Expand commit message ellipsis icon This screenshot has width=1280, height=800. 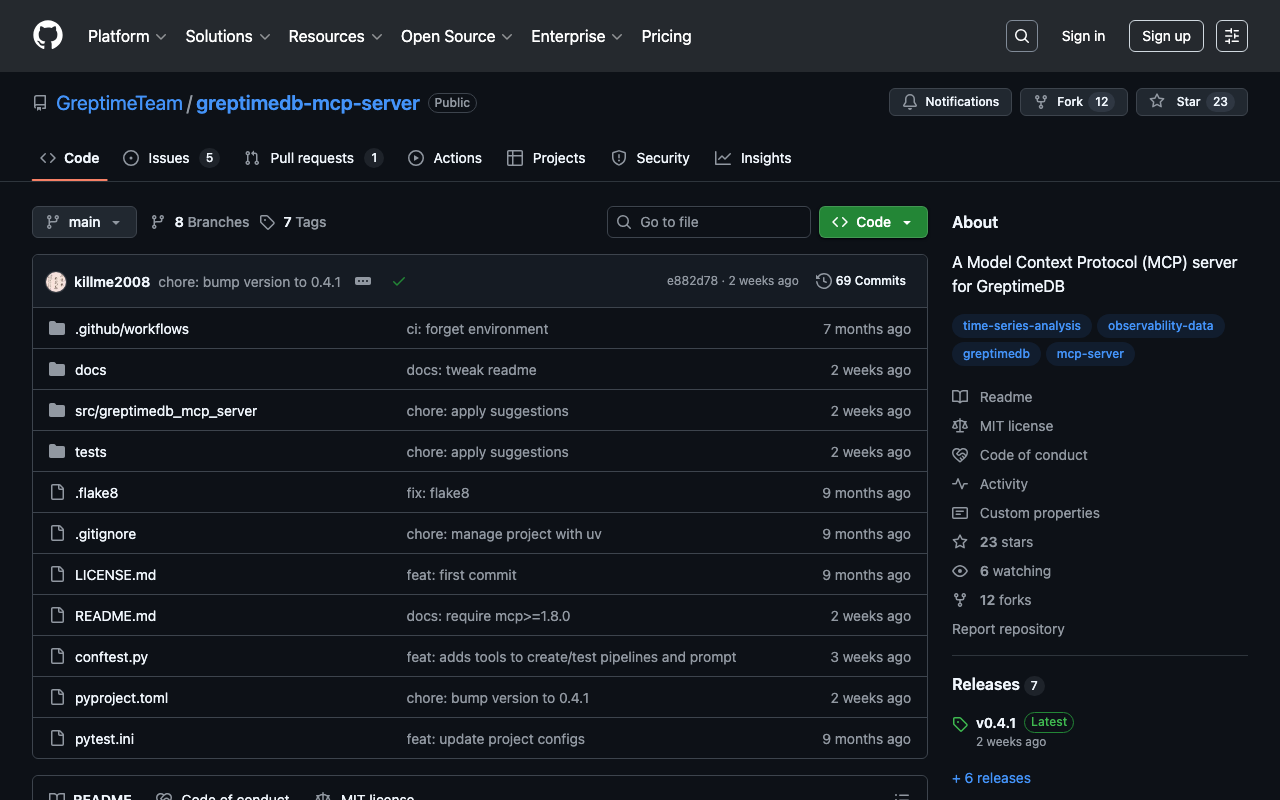coord(363,282)
